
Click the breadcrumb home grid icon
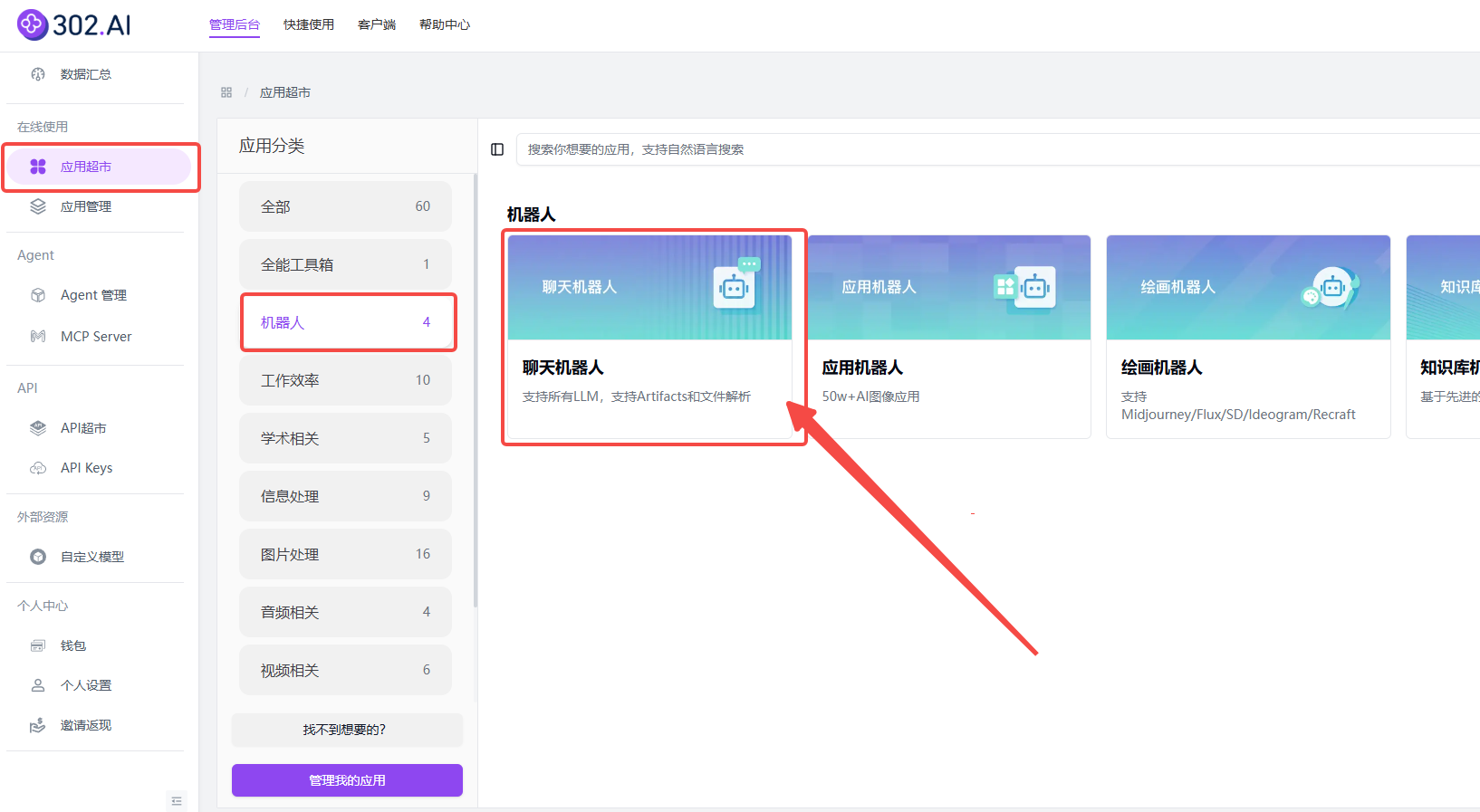click(x=226, y=92)
